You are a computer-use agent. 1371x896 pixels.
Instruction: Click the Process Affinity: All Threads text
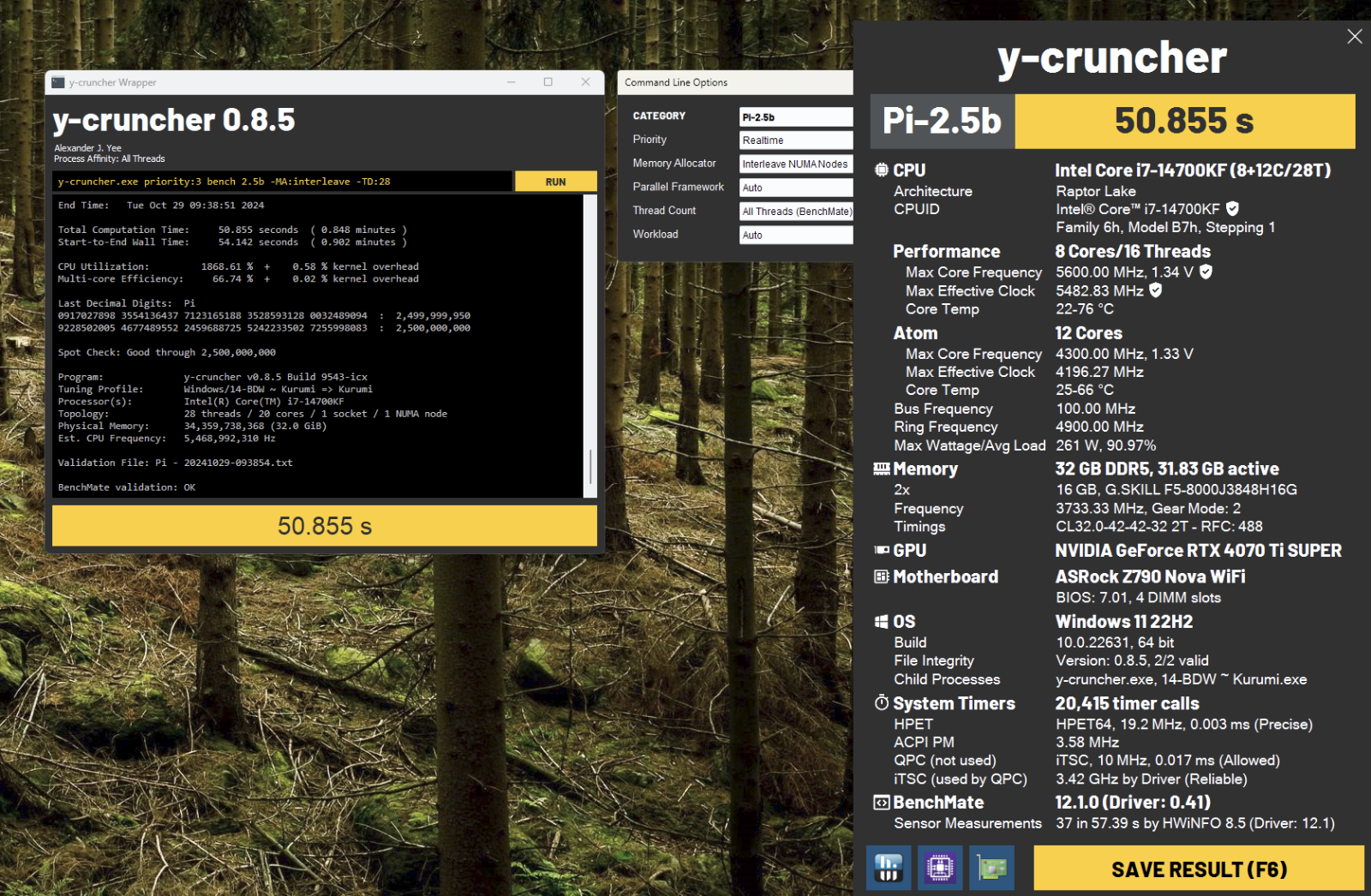(x=110, y=158)
